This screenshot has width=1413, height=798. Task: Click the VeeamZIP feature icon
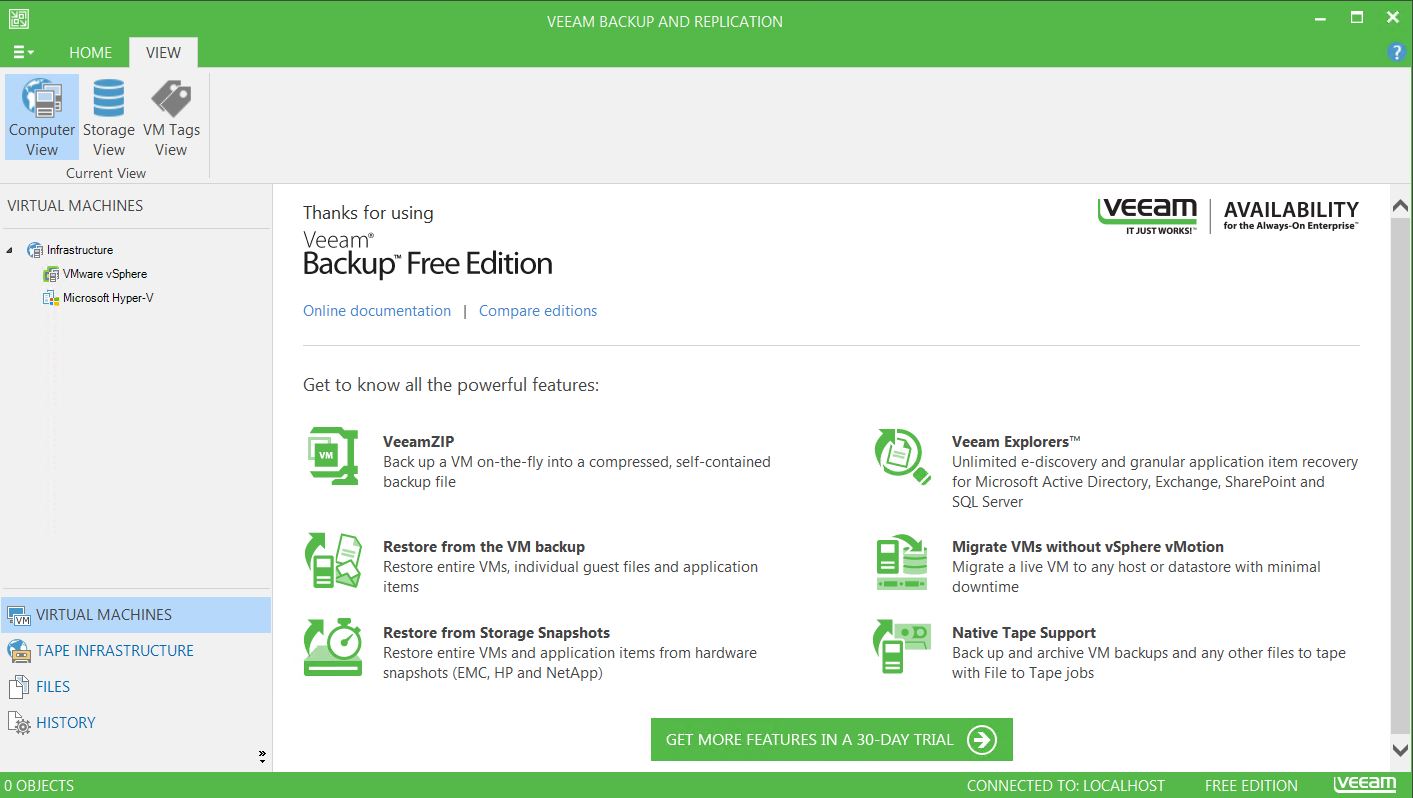point(332,456)
